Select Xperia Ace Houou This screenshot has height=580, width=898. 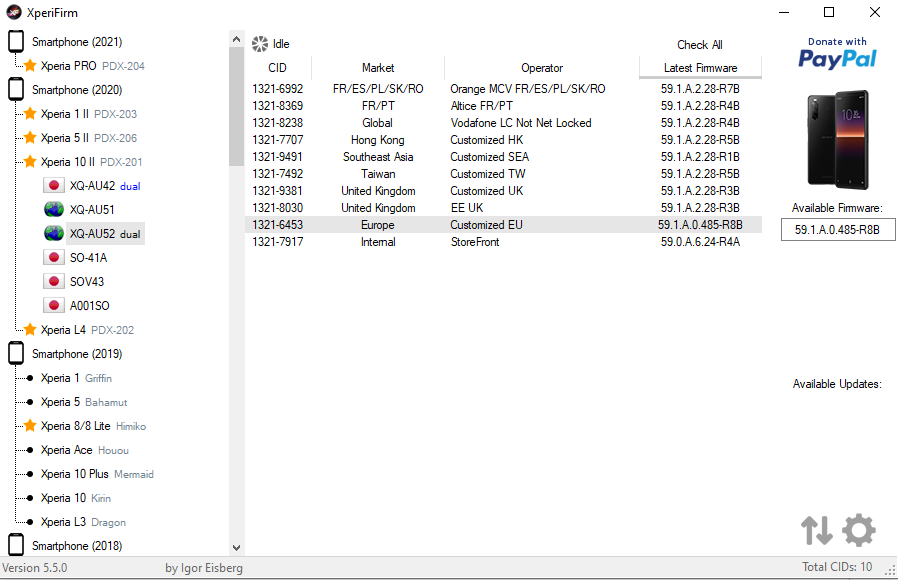click(x=85, y=450)
